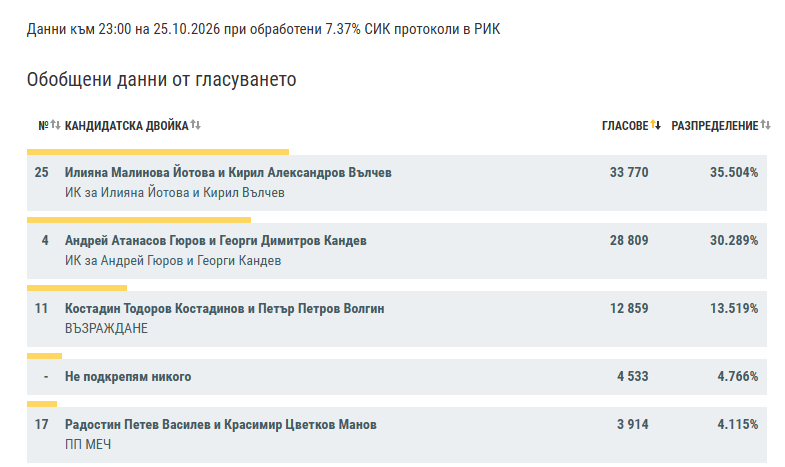Screen dimensions: 785x467
Task: Toggle sort arrows beside ГЛАСОВЕ
Action: [656, 125]
